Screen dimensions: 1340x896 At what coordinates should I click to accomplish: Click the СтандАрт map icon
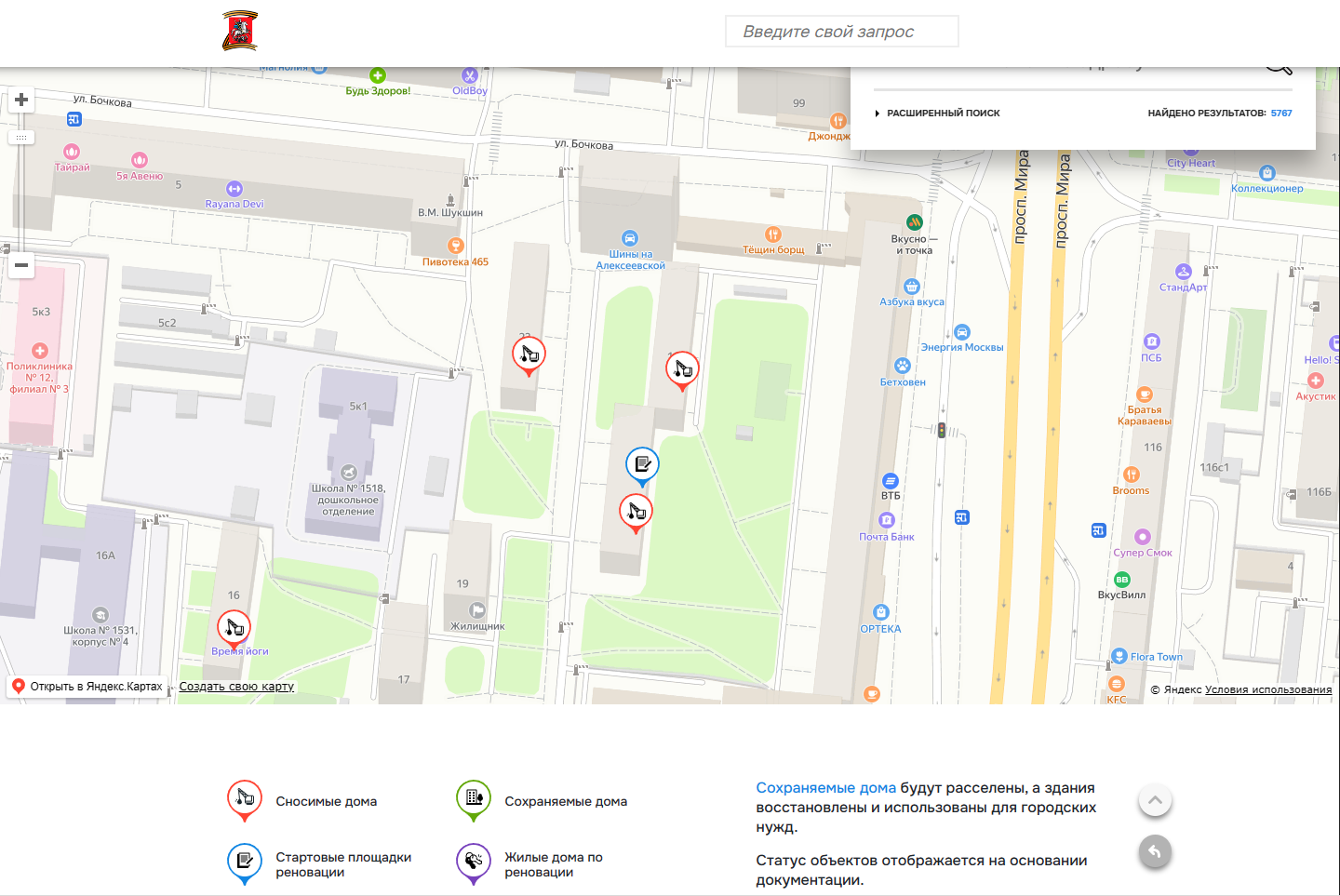(1184, 272)
